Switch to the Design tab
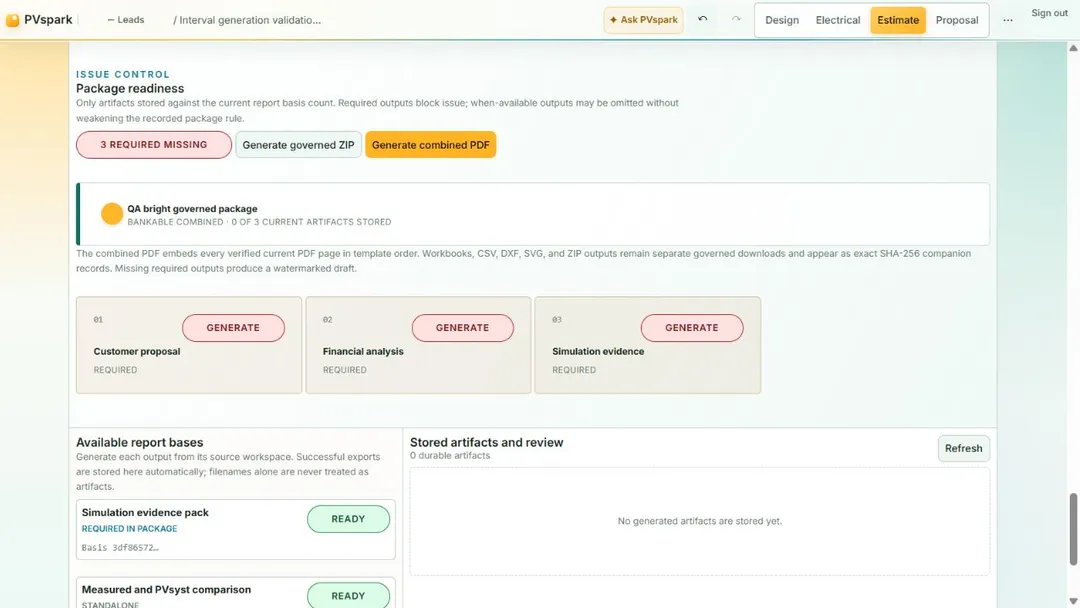The width and height of the screenshot is (1080, 608). tap(782, 20)
